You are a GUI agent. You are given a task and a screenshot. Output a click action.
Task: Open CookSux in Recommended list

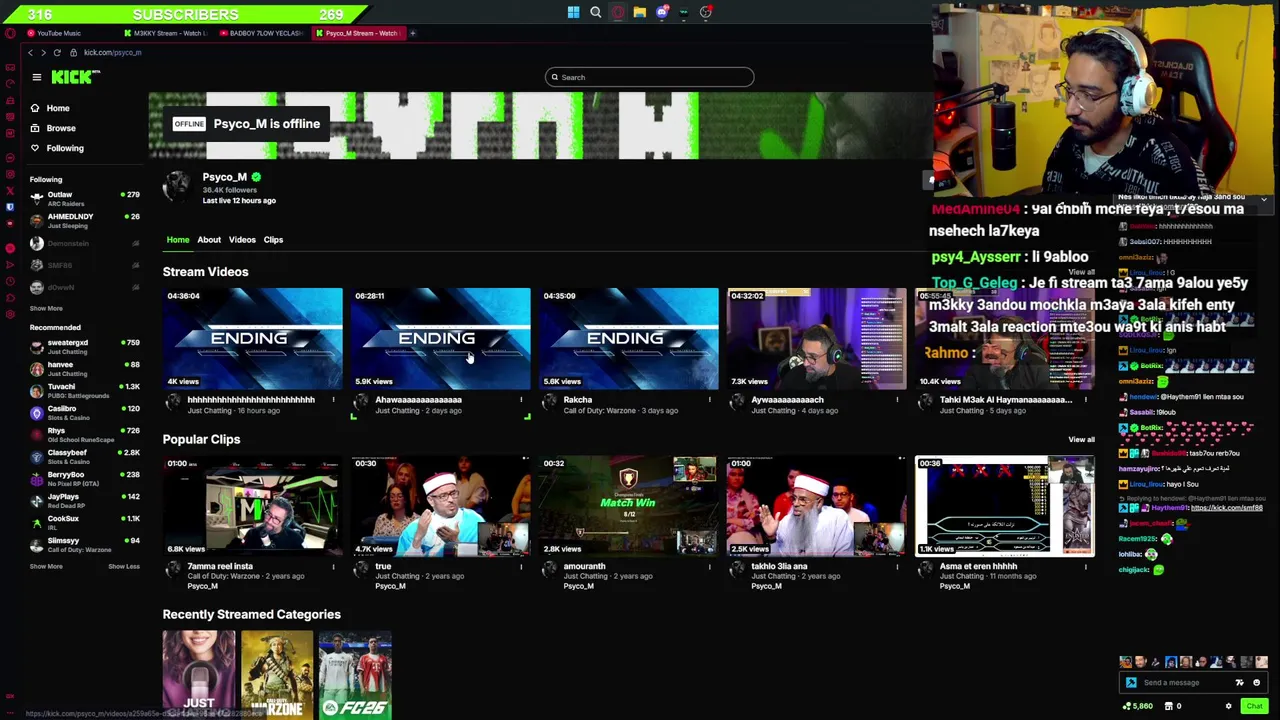[84, 522]
